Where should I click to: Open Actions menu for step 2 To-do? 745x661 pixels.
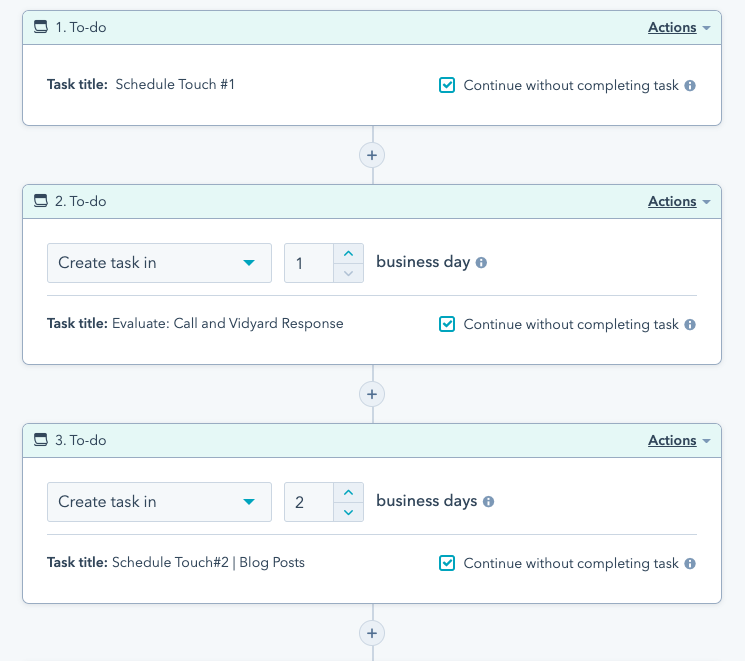tap(678, 202)
